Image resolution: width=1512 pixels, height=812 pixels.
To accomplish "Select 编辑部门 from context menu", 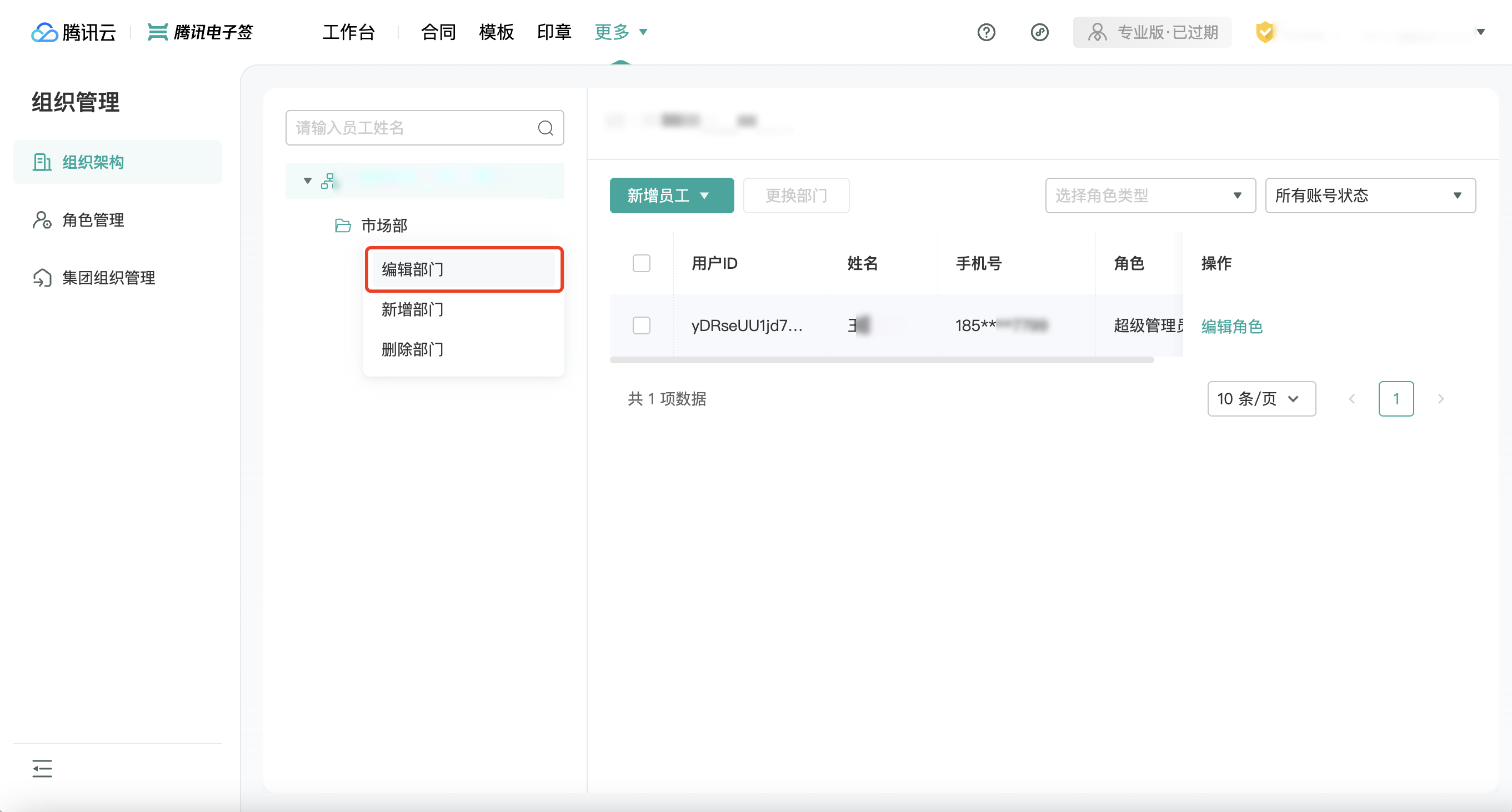I will coord(464,269).
